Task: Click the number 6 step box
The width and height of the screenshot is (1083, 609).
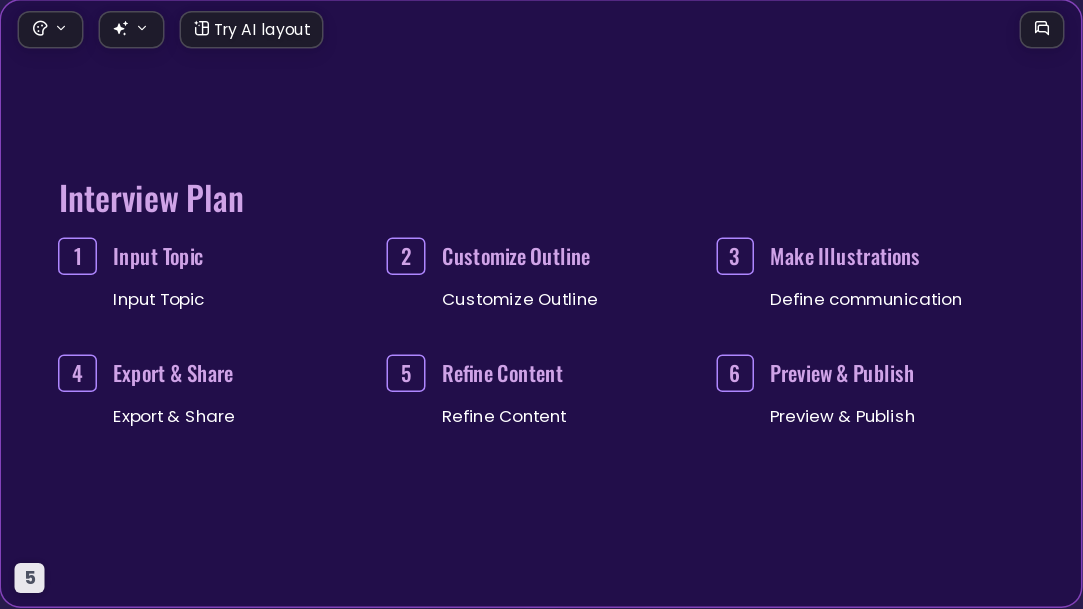Action: point(735,374)
